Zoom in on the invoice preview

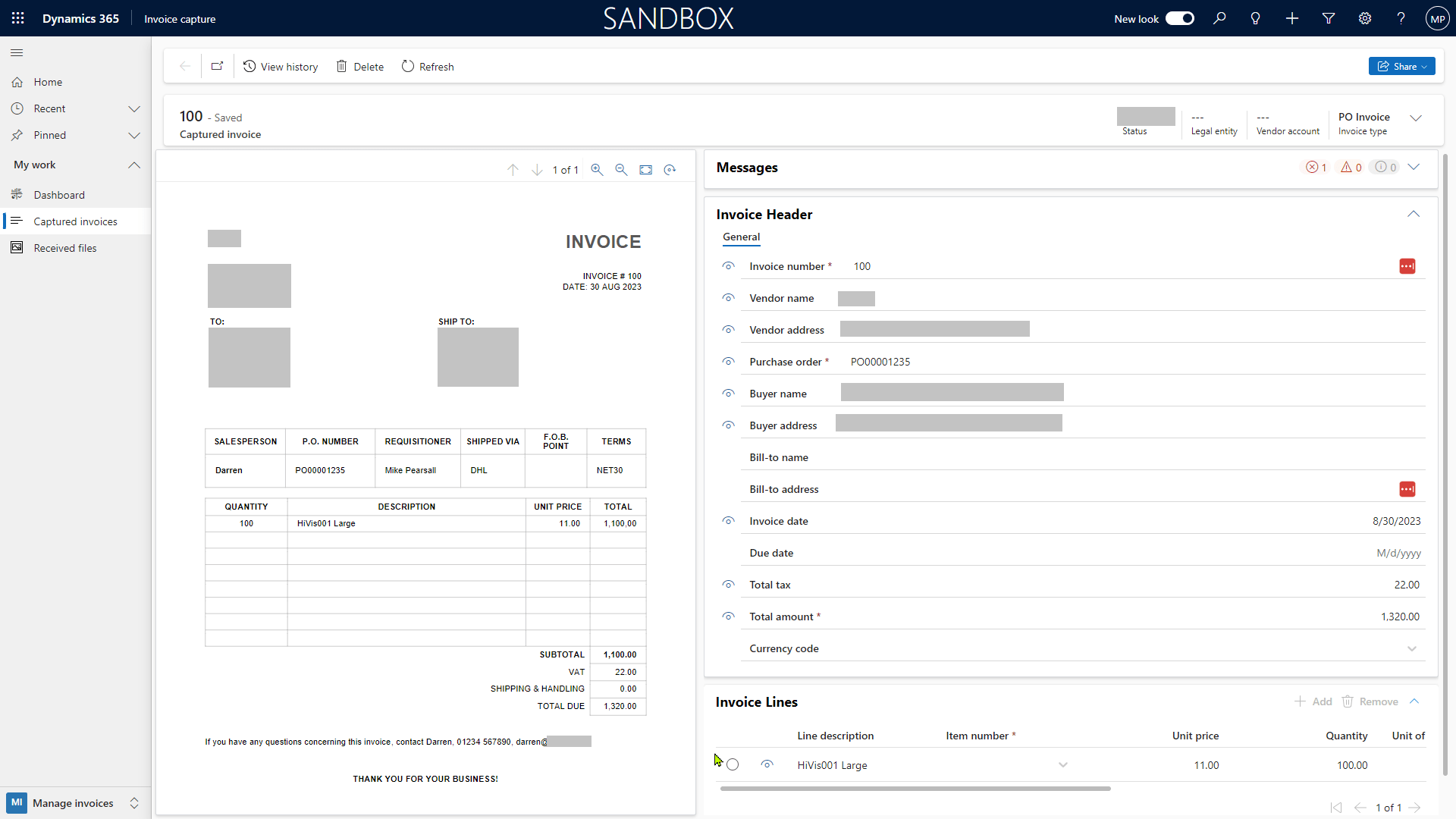coord(597,169)
